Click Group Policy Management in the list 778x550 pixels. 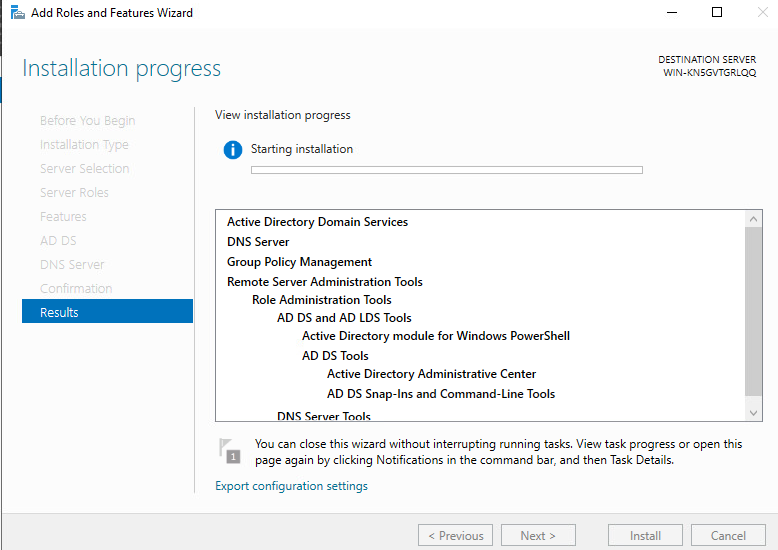pos(299,262)
